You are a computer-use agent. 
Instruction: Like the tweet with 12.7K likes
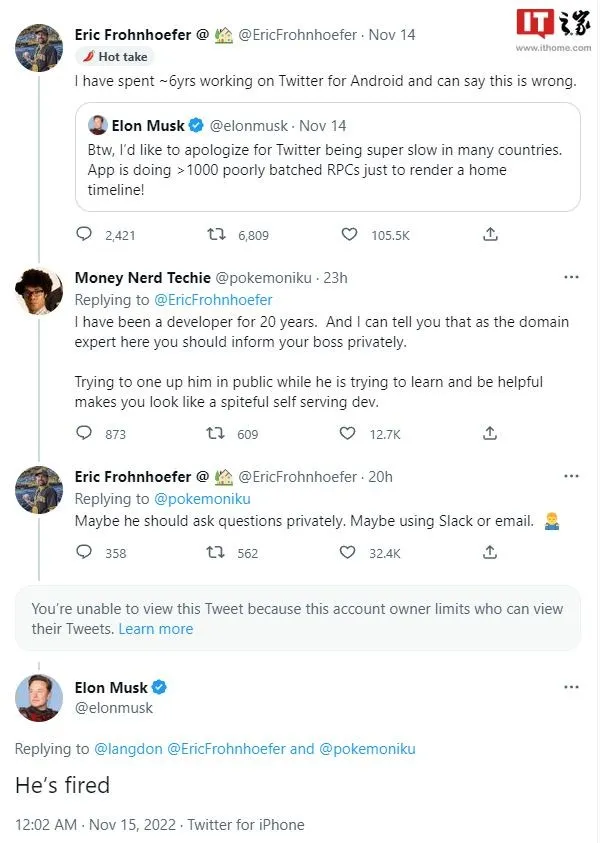point(348,433)
